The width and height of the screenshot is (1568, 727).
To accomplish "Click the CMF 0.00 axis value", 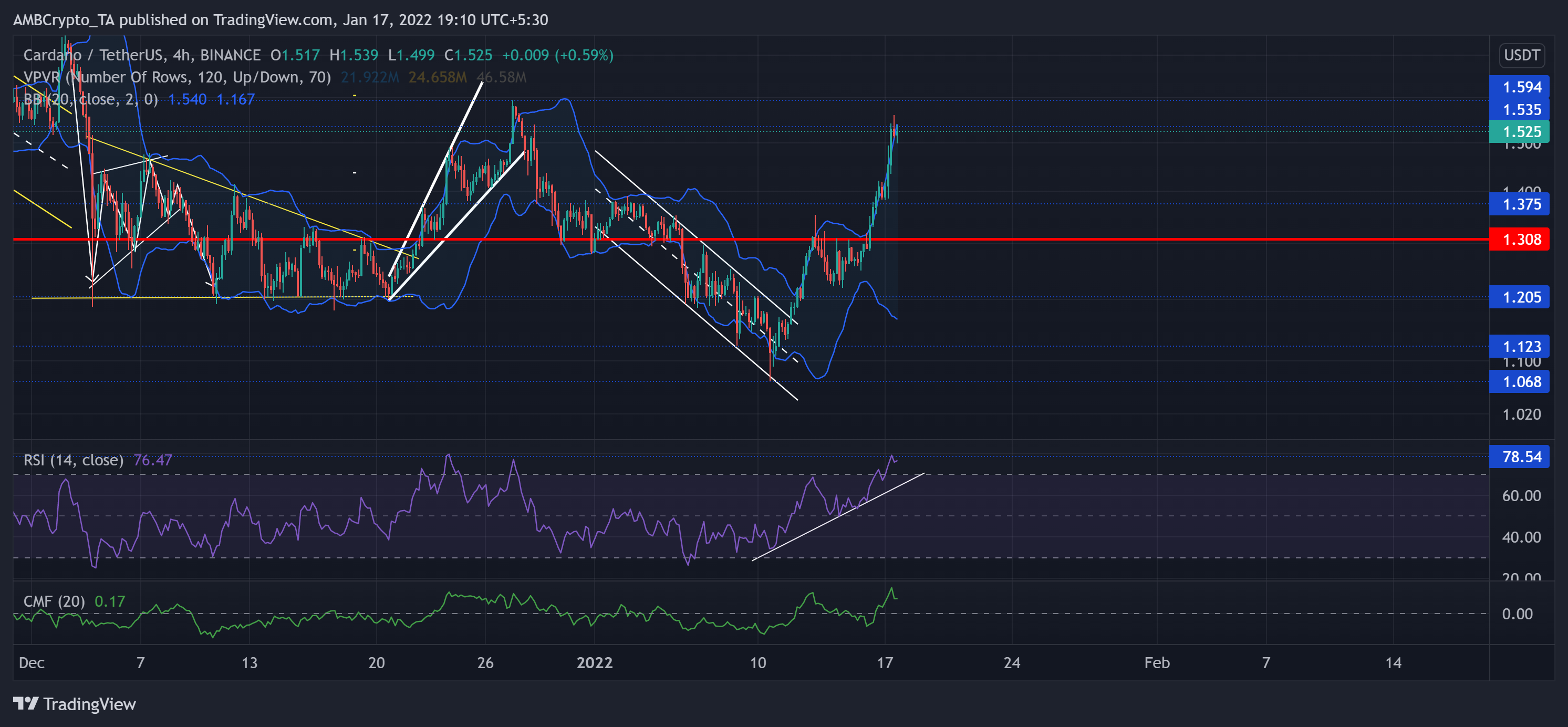I will 1518,614.
